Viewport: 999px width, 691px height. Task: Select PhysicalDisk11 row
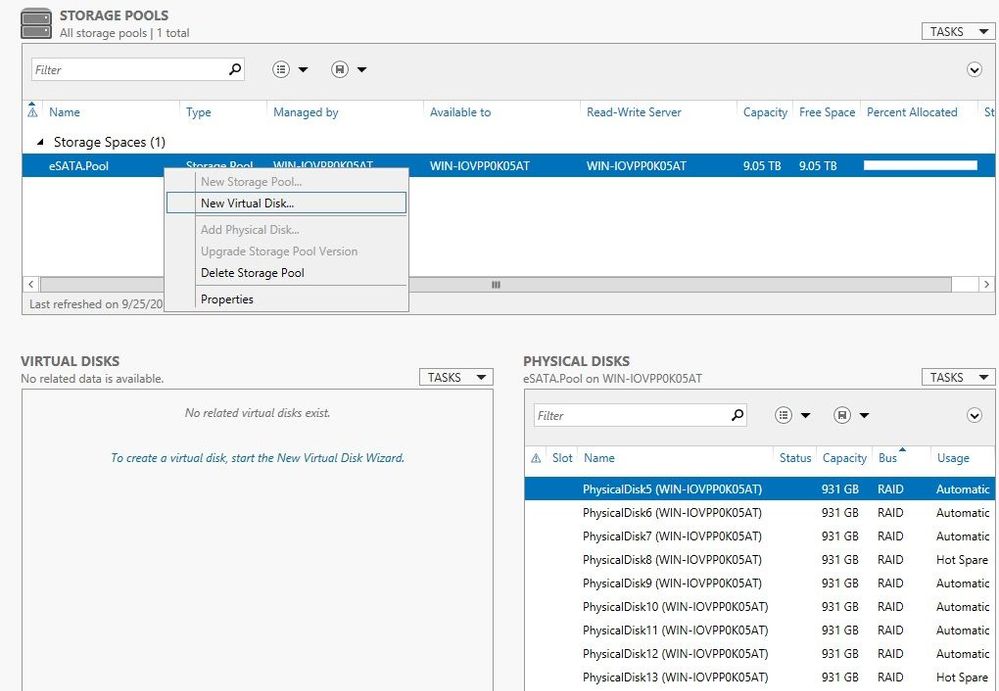click(x=759, y=630)
